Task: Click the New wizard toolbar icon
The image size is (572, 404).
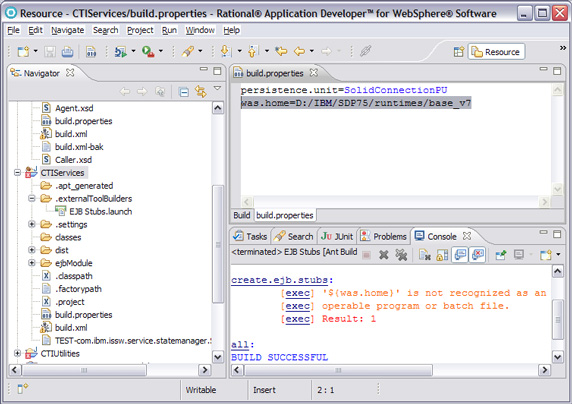Action: pos(23,51)
